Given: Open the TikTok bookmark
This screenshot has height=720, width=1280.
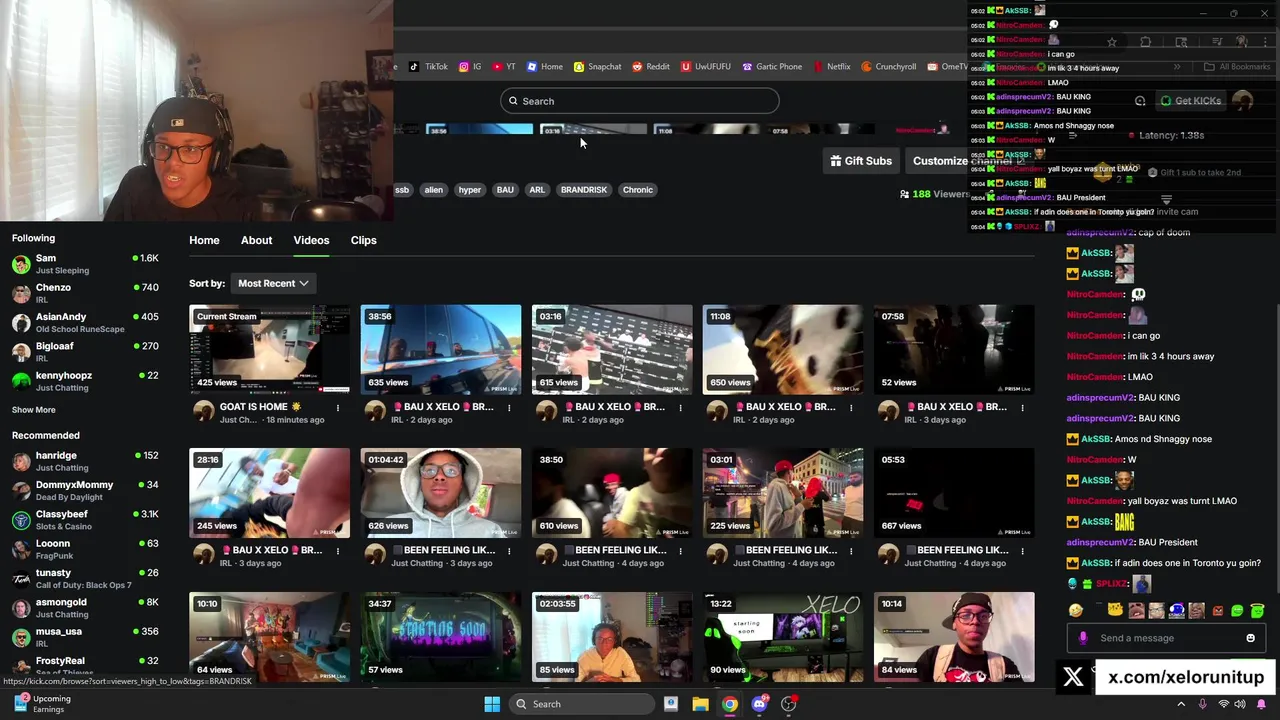Looking at the screenshot, I should (x=428, y=67).
